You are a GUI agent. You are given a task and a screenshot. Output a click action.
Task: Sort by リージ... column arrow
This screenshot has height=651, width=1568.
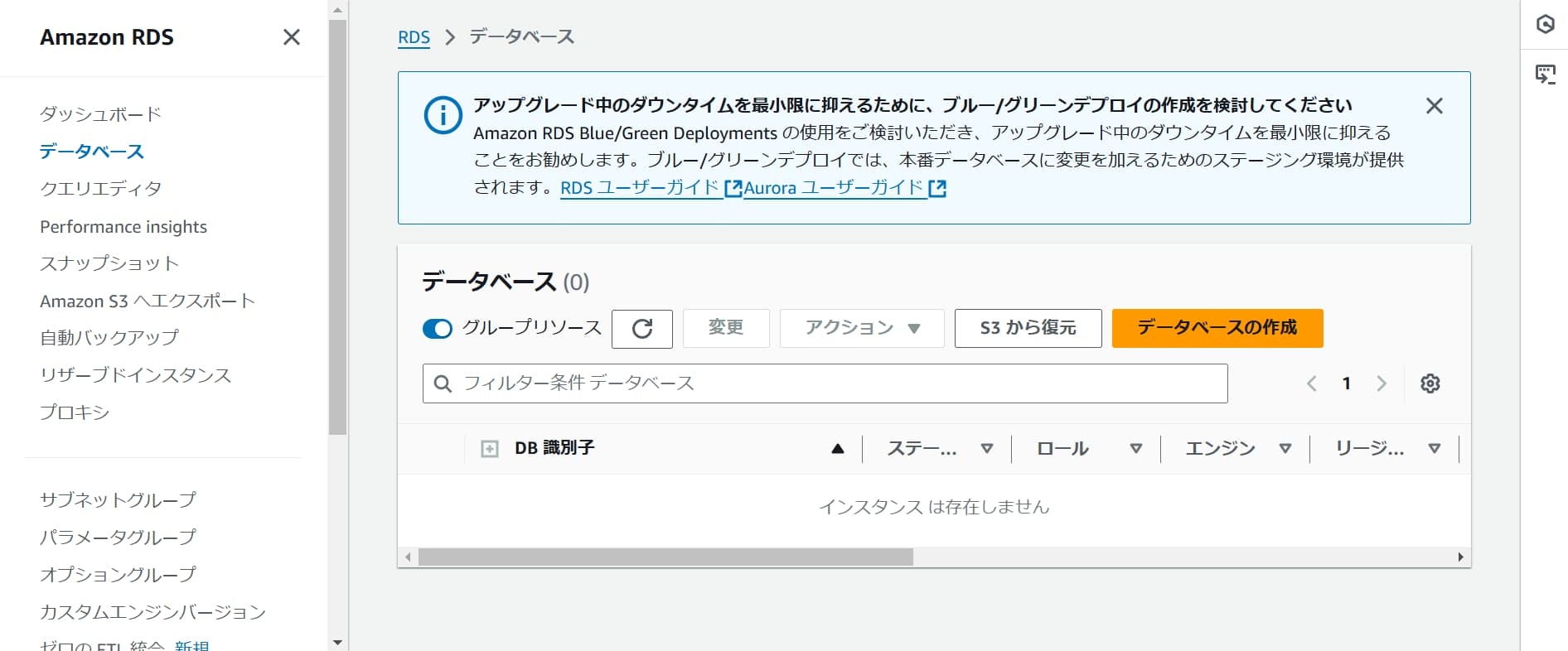(x=1435, y=449)
